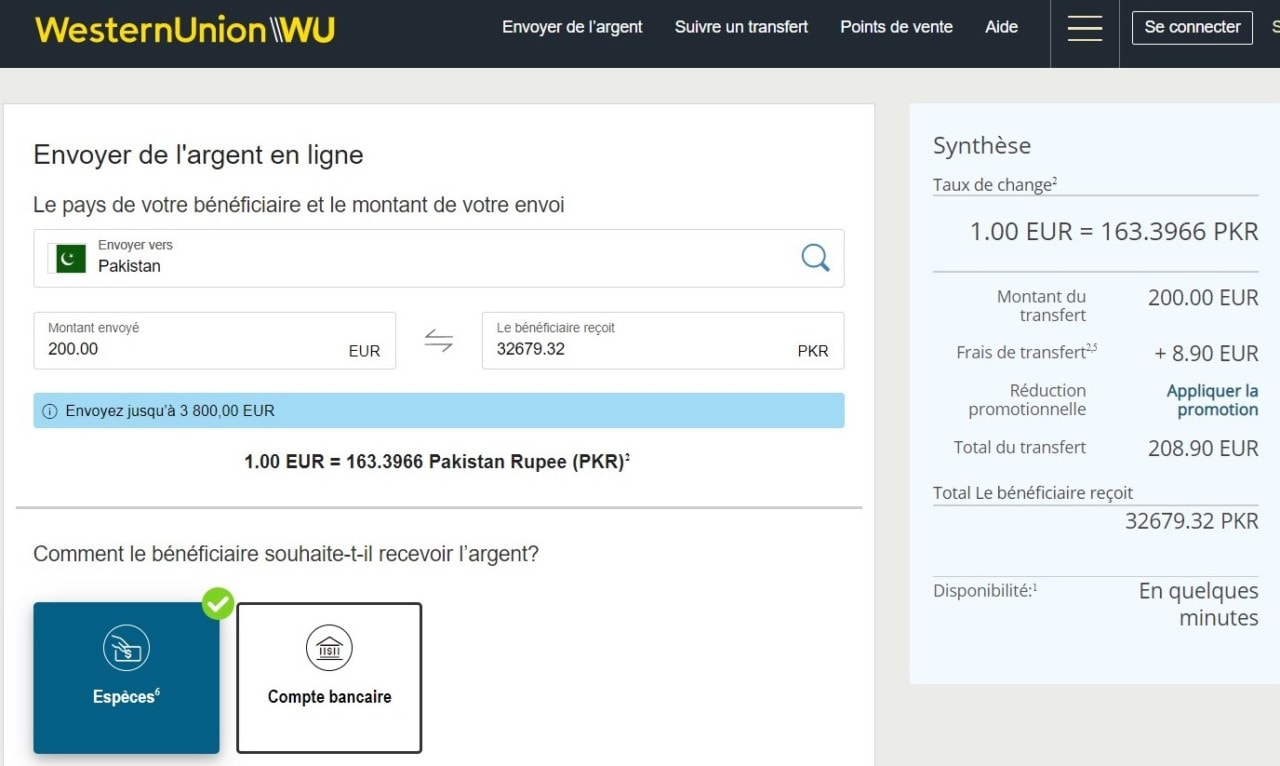1280x766 pixels.
Task: Click the 200.00 EUR transfer amount in summary
Action: [1203, 298]
